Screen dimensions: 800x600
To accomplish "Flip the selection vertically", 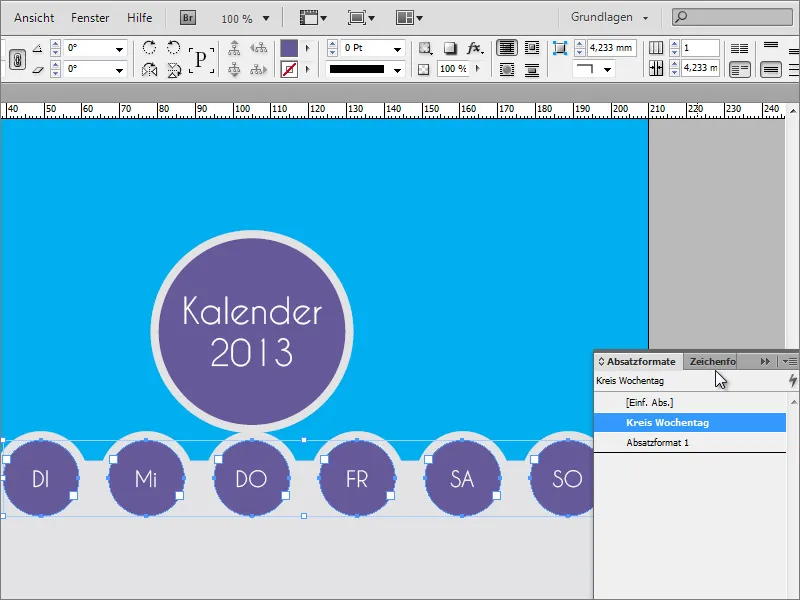I will pyautogui.click(x=174, y=70).
